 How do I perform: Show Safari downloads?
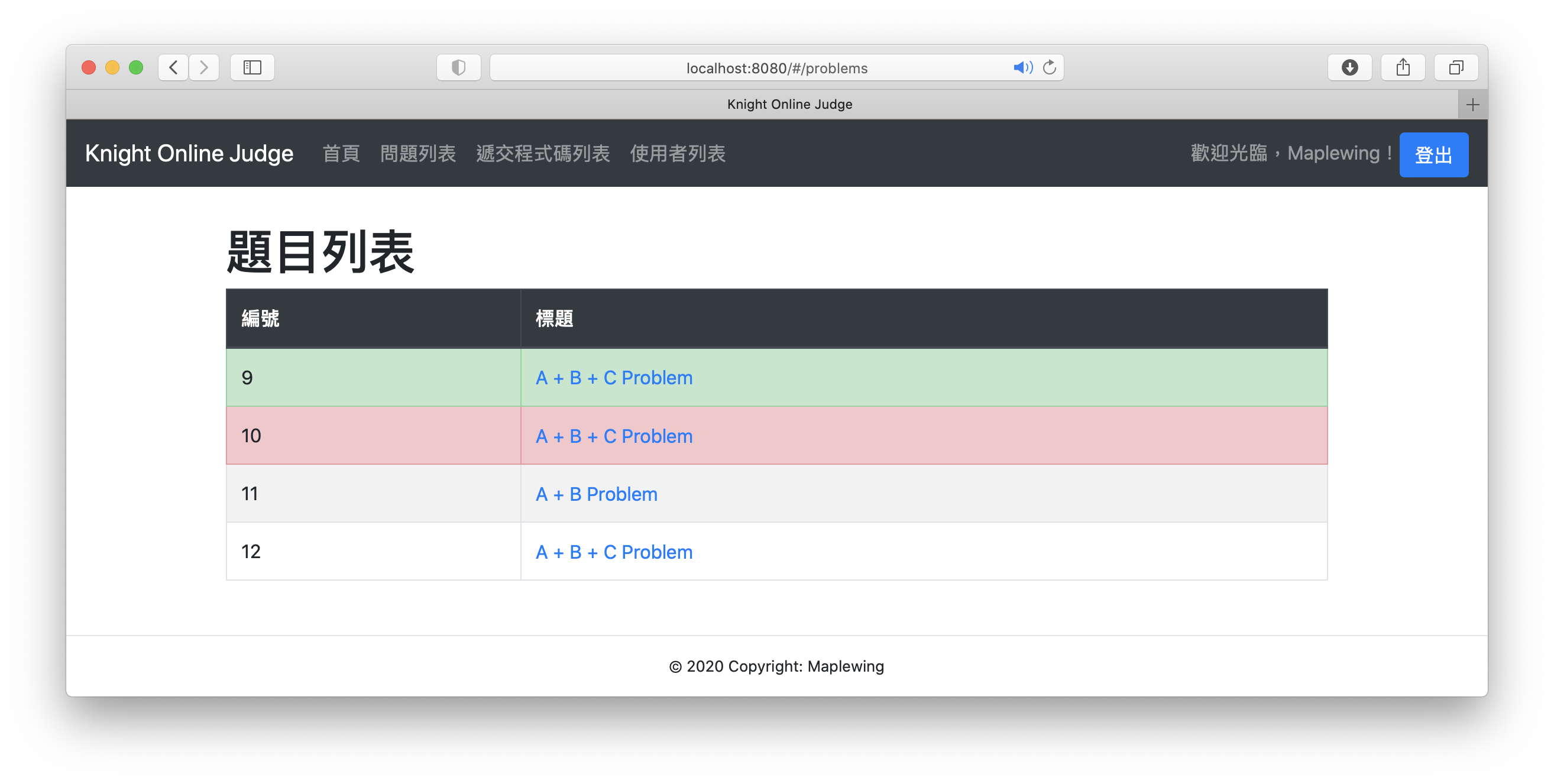tap(1350, 67)
